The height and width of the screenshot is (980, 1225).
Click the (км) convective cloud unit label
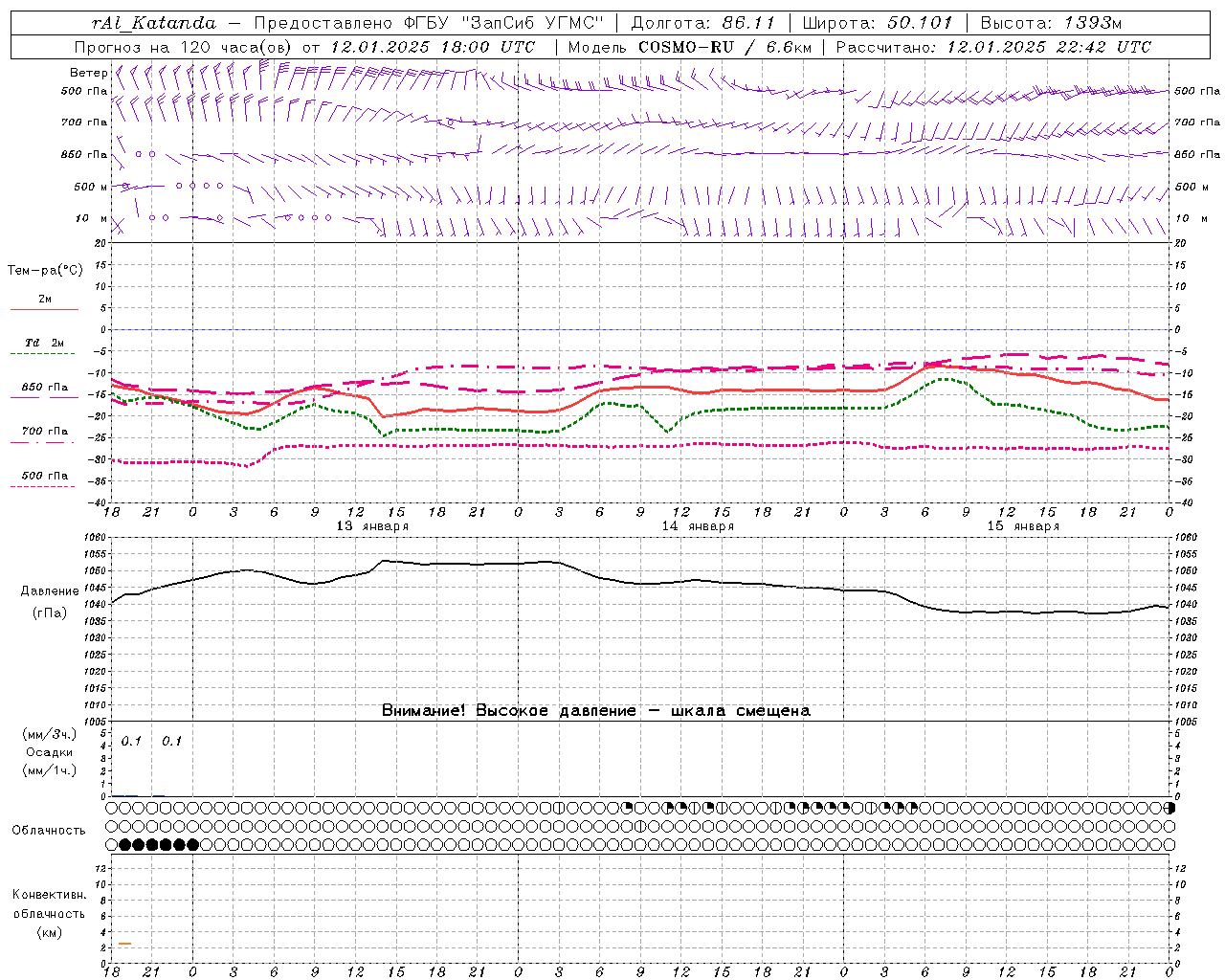click(x=49, y=932)
